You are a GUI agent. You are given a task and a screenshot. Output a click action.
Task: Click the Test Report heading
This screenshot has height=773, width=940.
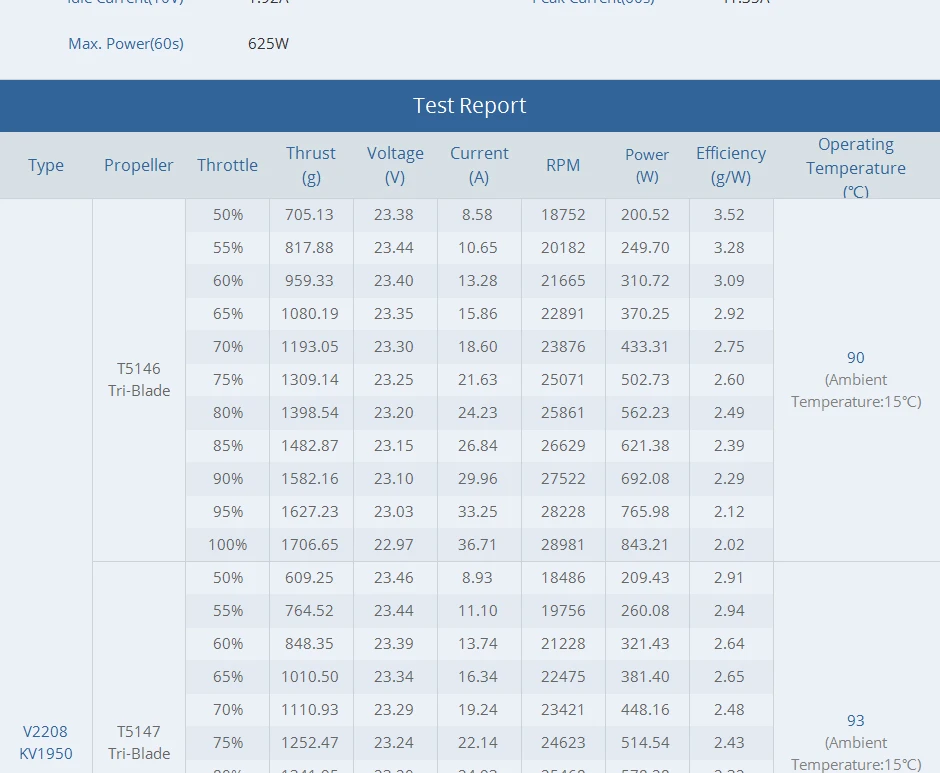pyautogui.click(x=469, y=106)
